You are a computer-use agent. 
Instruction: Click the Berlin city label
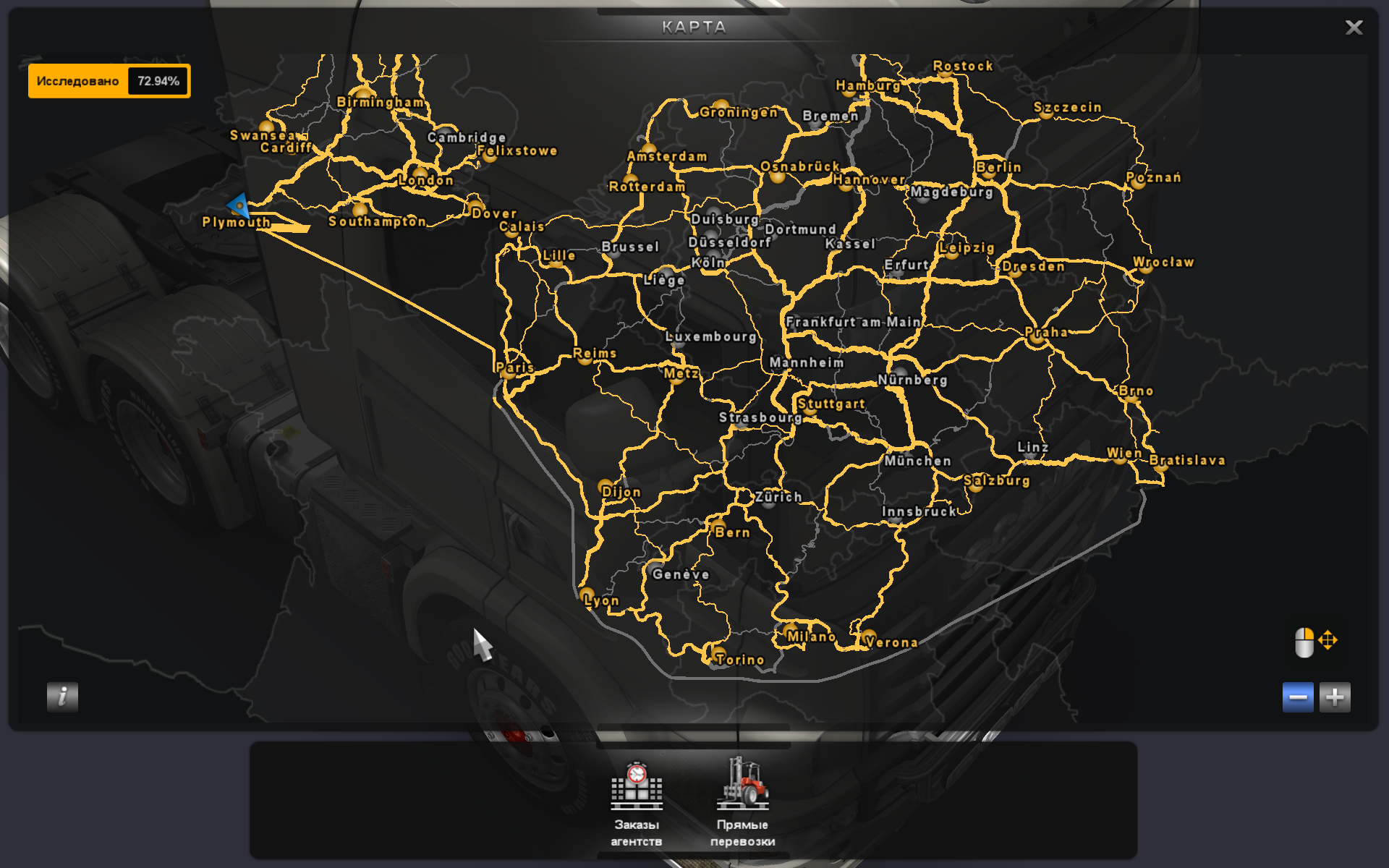[x=998, y=167]
